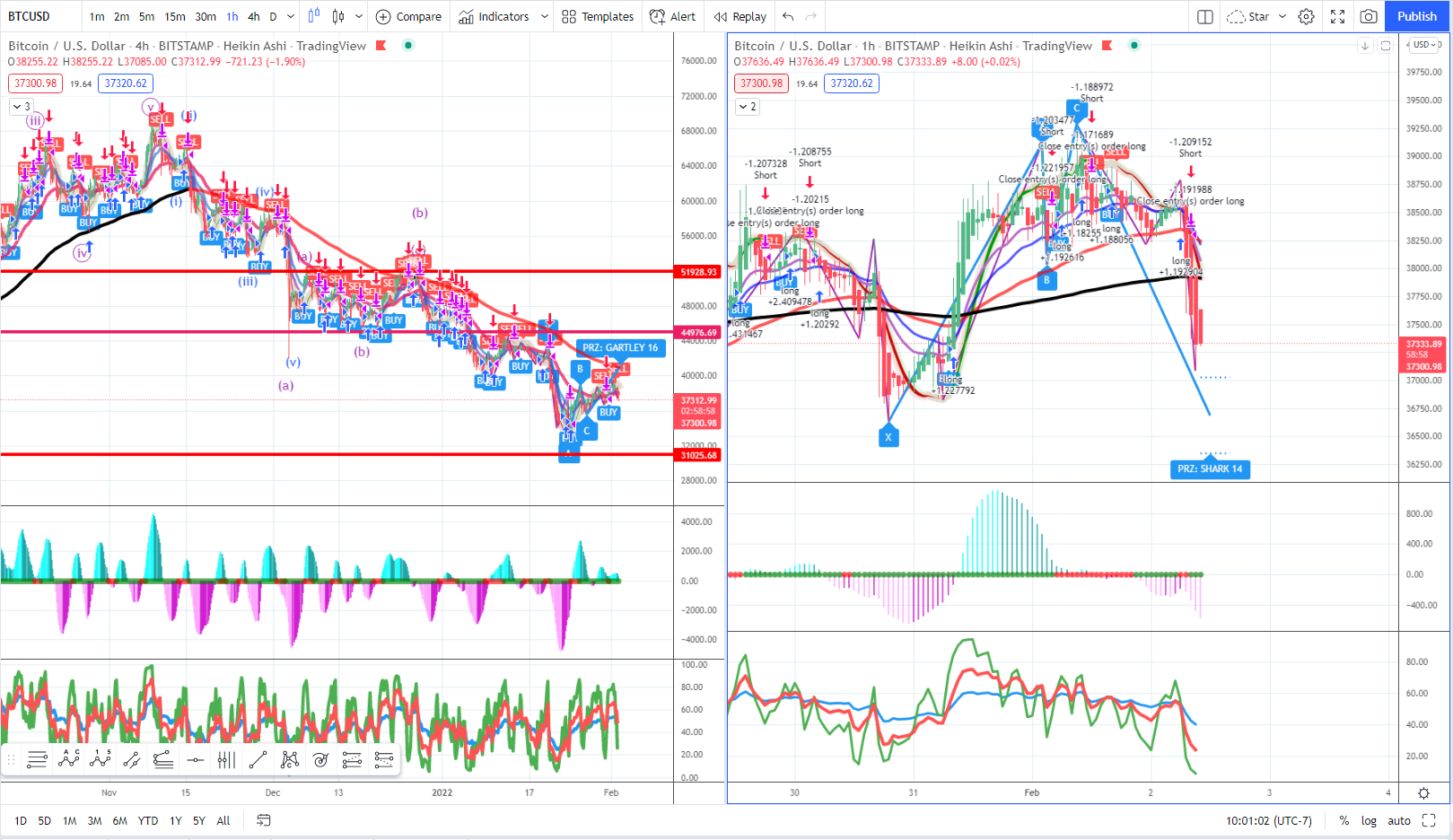Screen dimensions: 1453x840
Task: Open chart settings gear in top toolbar
Action: click(1307, 16)
